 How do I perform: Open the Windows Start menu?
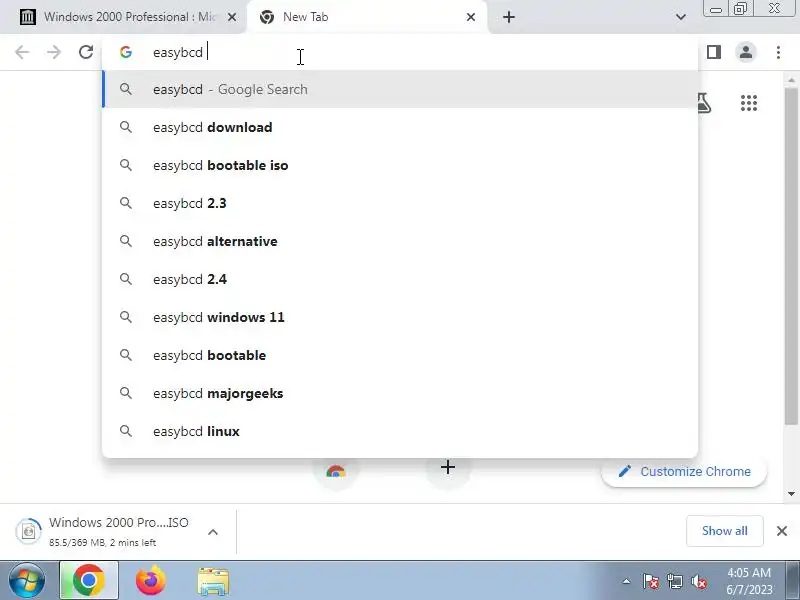coord(27,580)
